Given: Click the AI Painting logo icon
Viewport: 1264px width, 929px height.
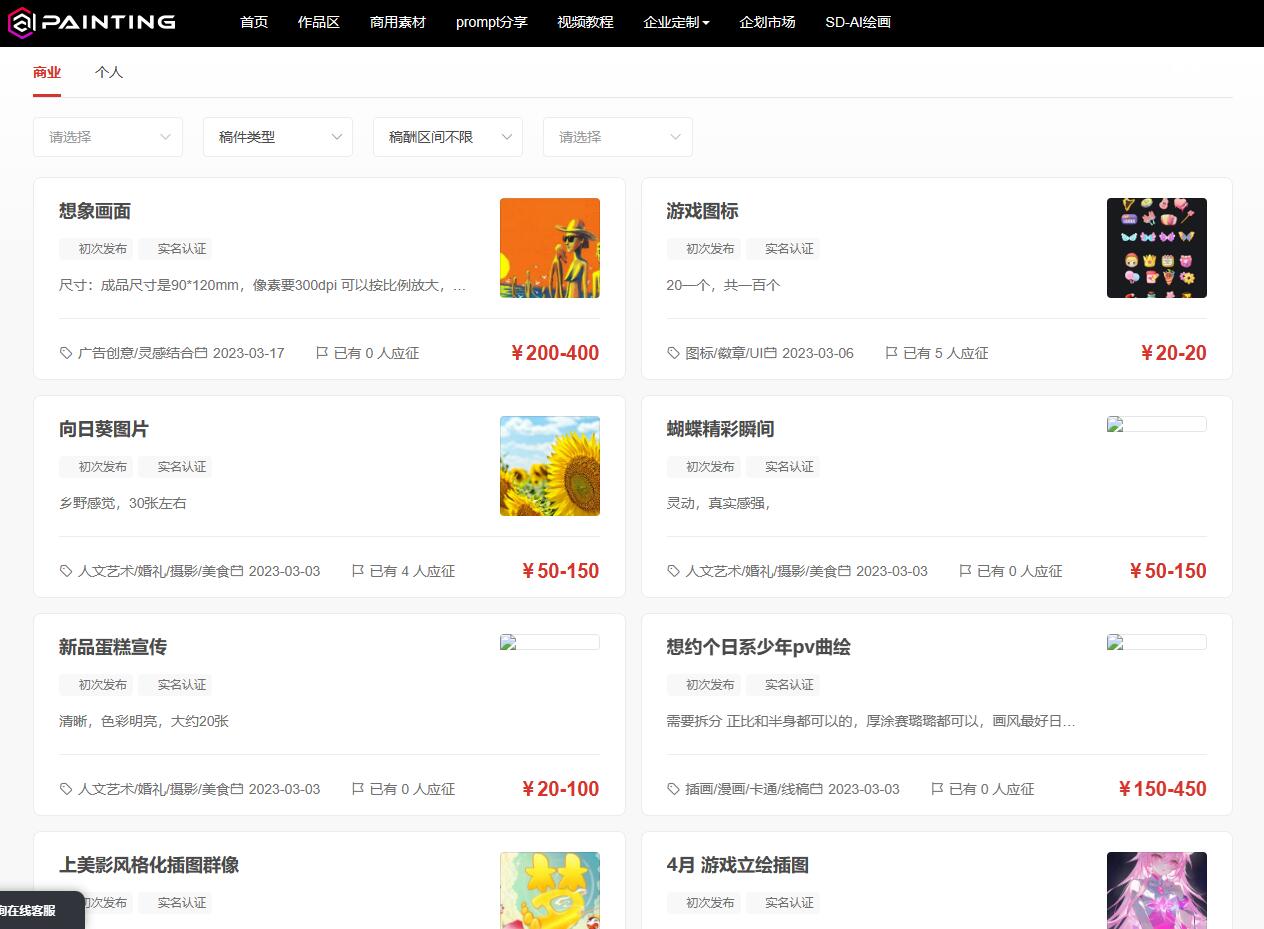Looking at the screenshot, I should pos(22,22).
